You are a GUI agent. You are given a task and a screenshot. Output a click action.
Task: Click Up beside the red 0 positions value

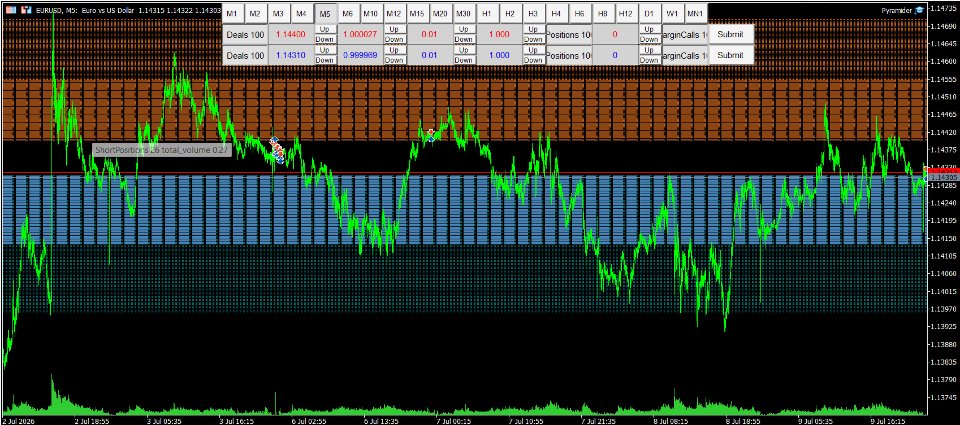pyautogui.click(x=649, y=29)
